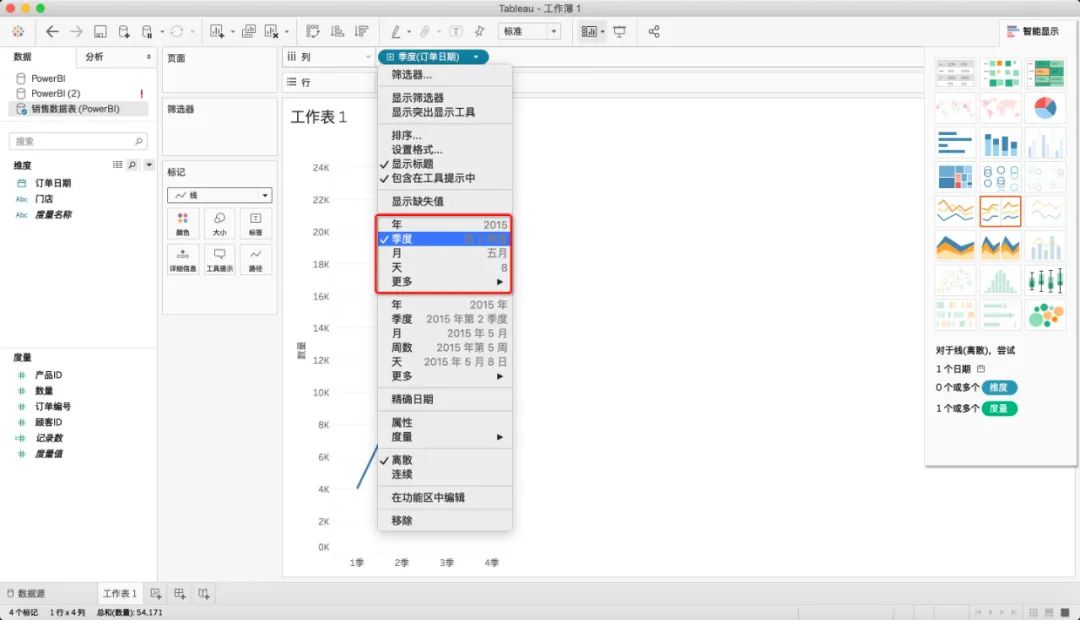Select 周数 2015 年第 5 周 option

(x=444, y=347)
